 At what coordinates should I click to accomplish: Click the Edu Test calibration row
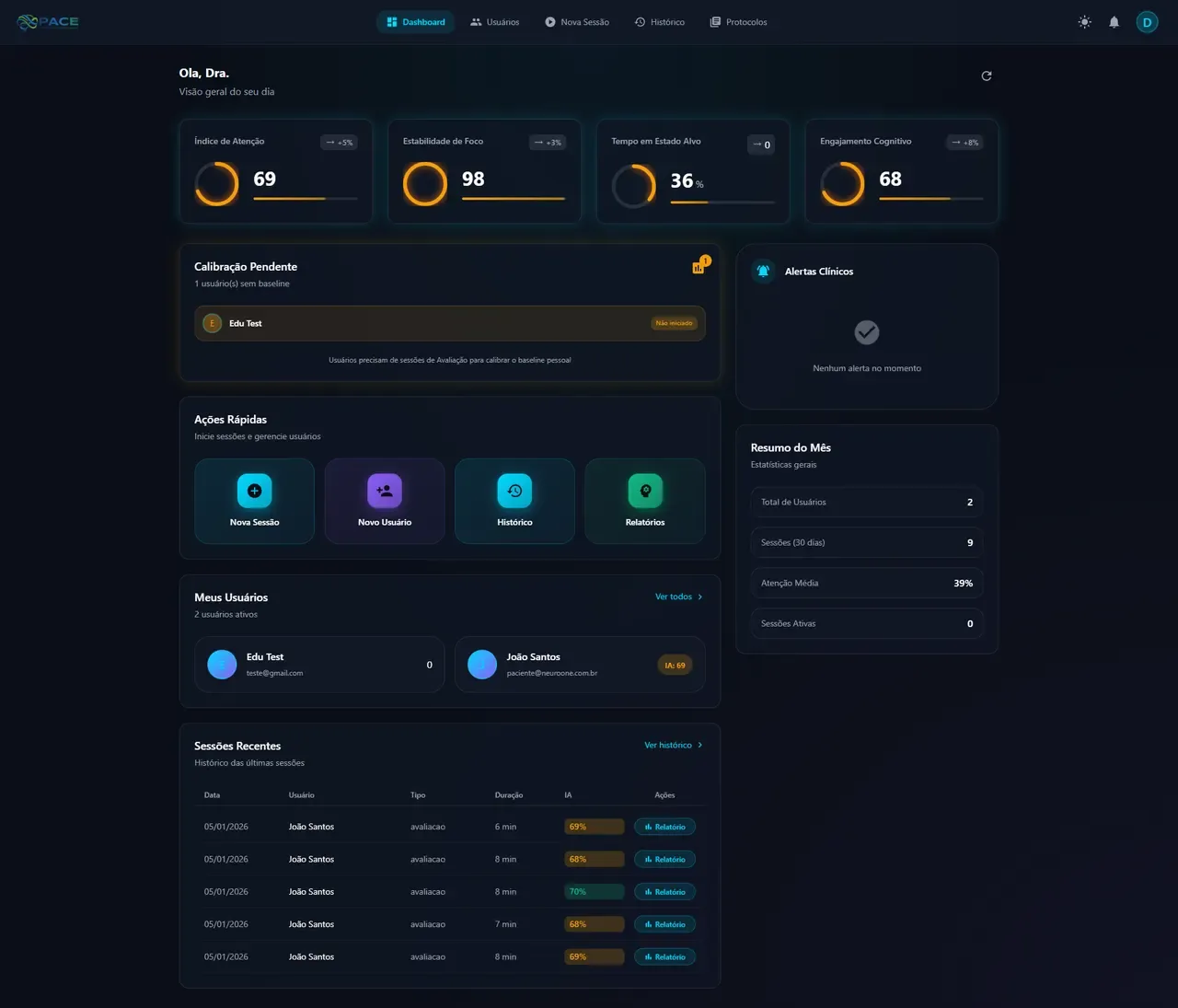pos(450,323)
